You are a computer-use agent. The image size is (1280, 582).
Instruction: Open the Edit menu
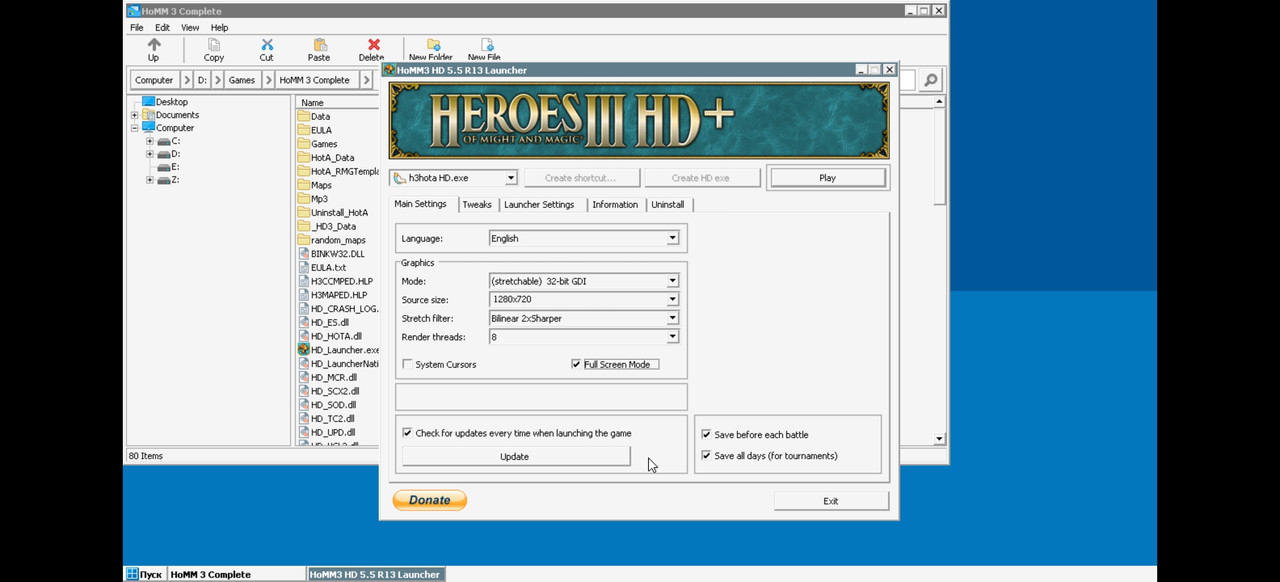pyautogui.click(x=162, y=27)
